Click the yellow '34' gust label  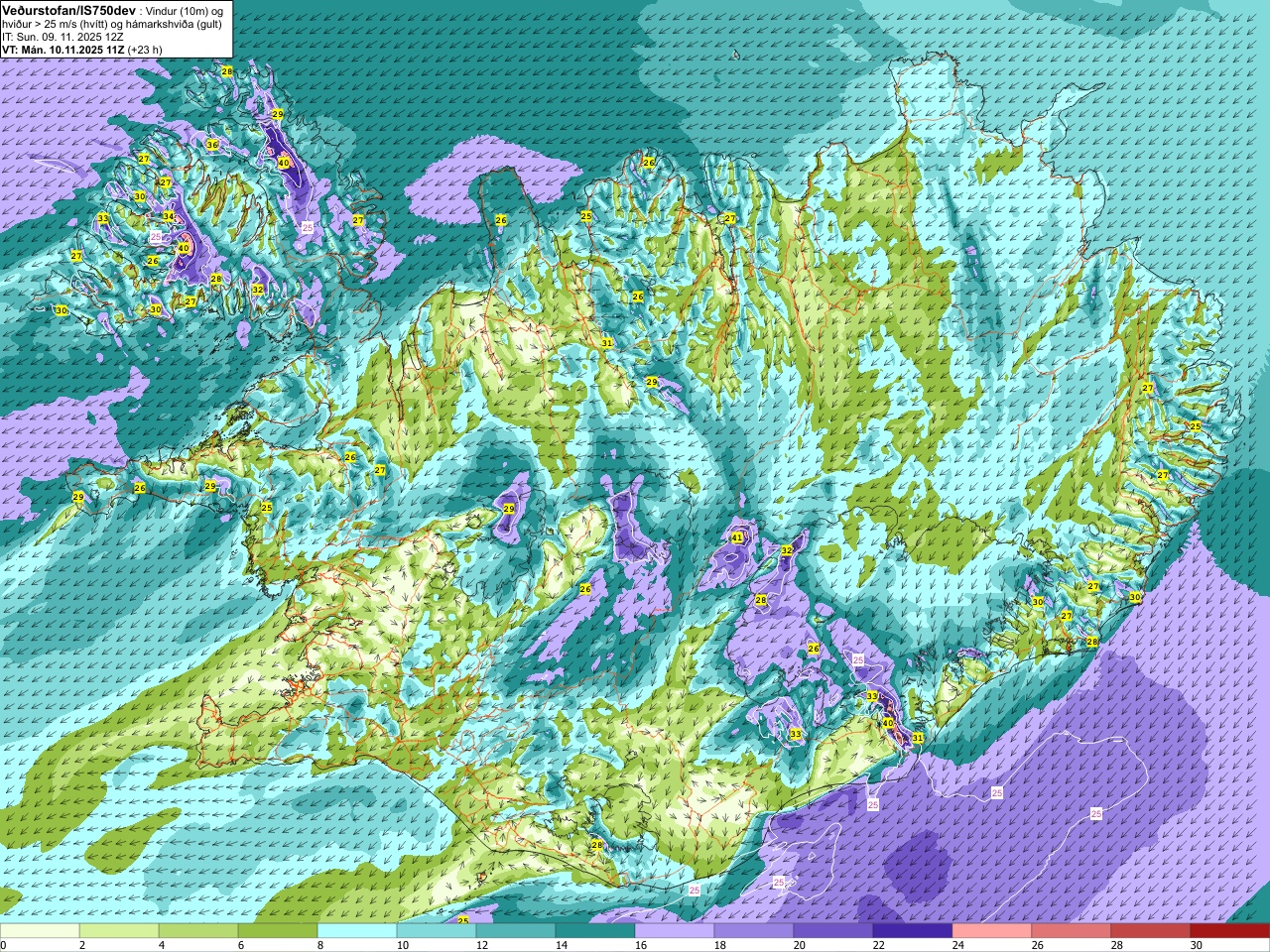click(169, 216)
